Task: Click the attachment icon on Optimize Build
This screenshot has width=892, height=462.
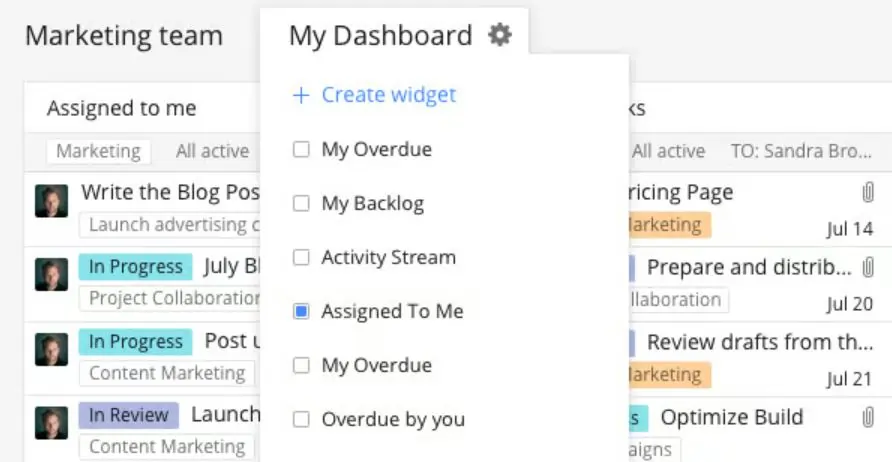Action: pyautogui.click(x=868, y=417)
